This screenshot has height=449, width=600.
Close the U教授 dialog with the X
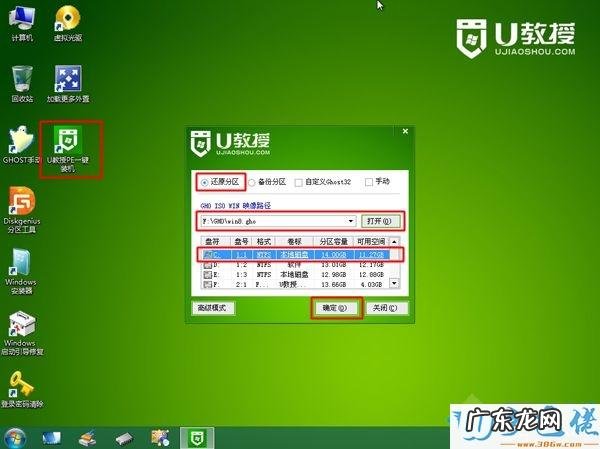[x=405, y=131]
